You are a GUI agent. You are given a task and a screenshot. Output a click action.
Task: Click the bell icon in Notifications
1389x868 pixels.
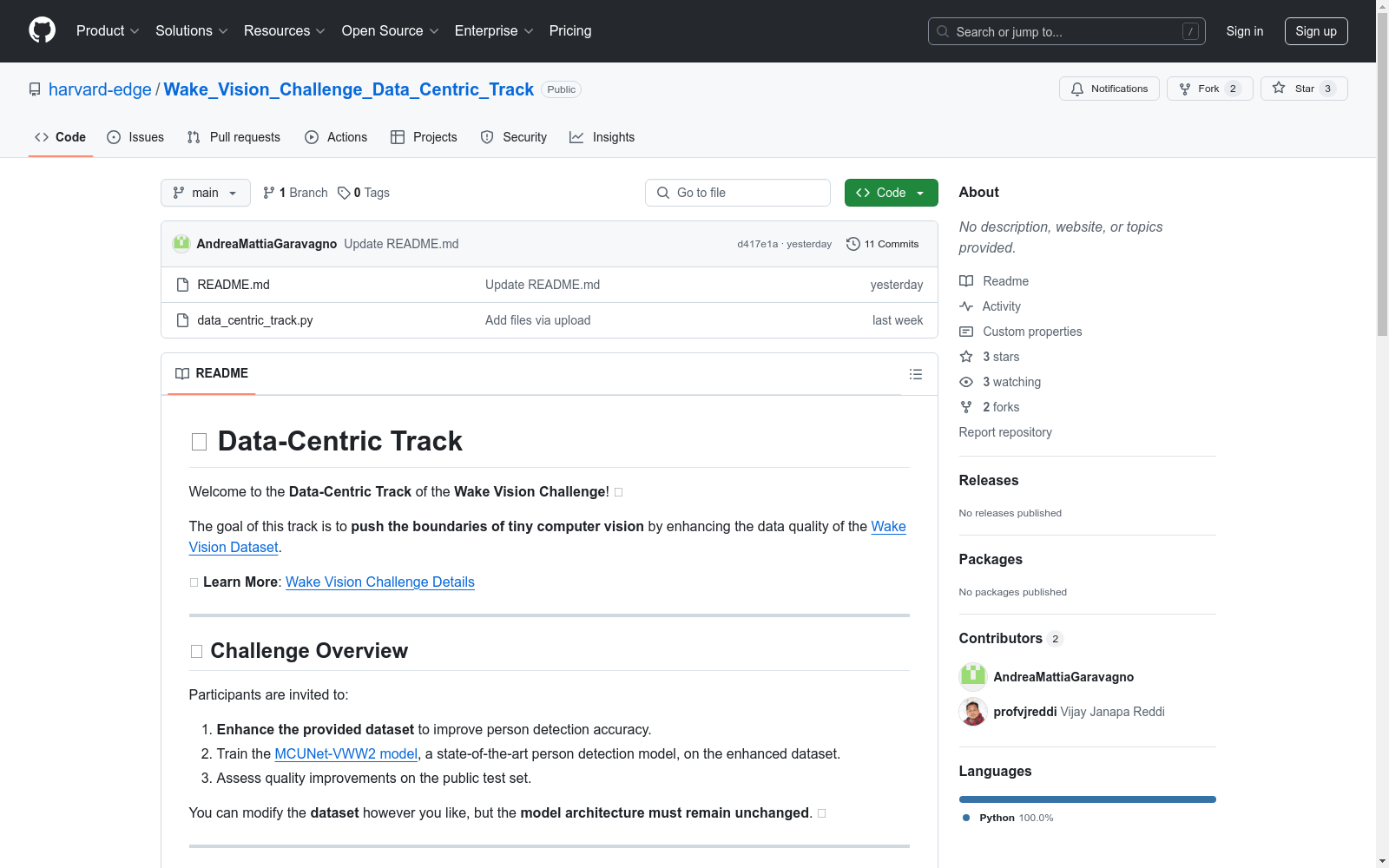point(1077,89)
